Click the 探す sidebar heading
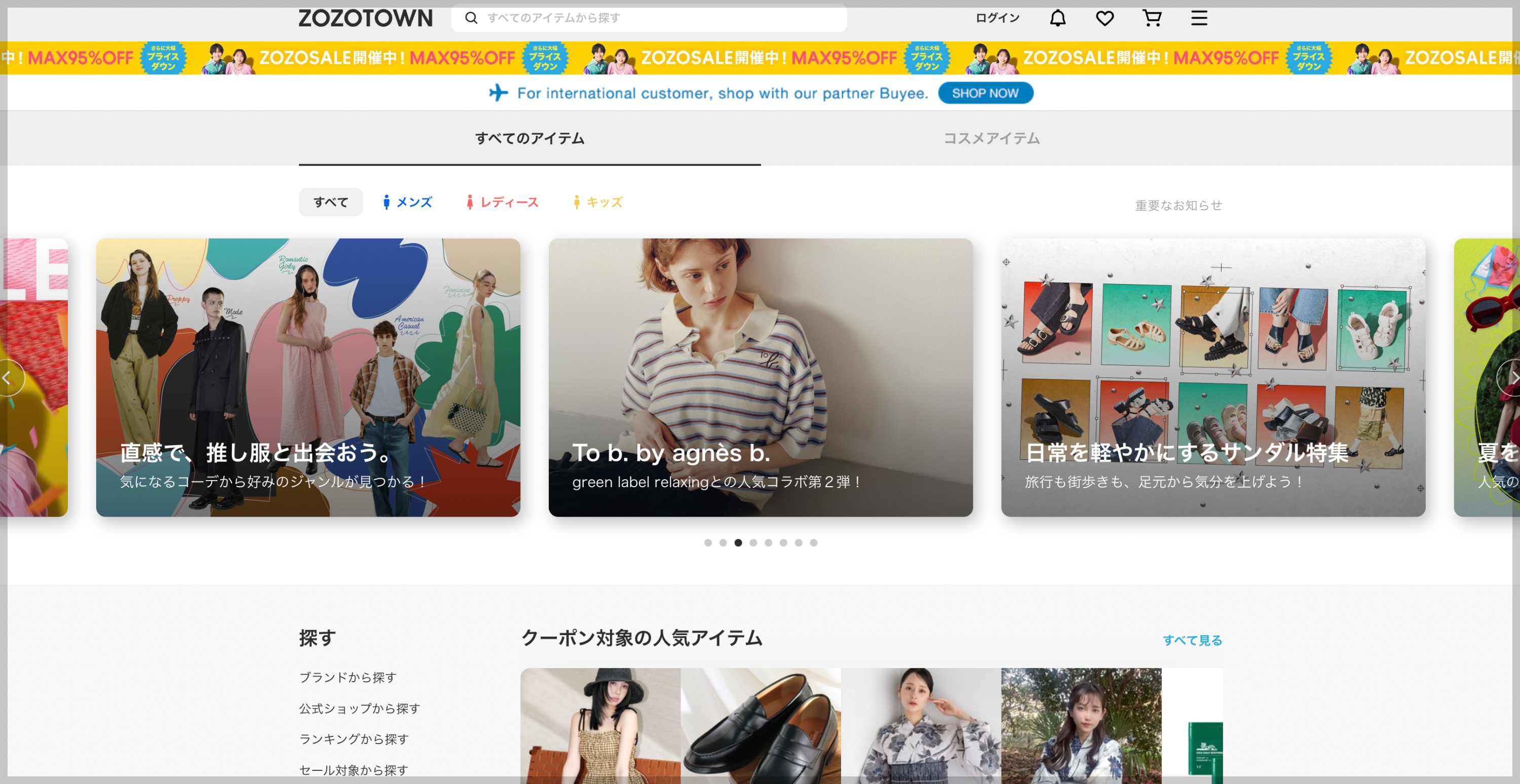The height and width of the screenshot is (784, 1520). pyautogui.click(x=318, y=638)
